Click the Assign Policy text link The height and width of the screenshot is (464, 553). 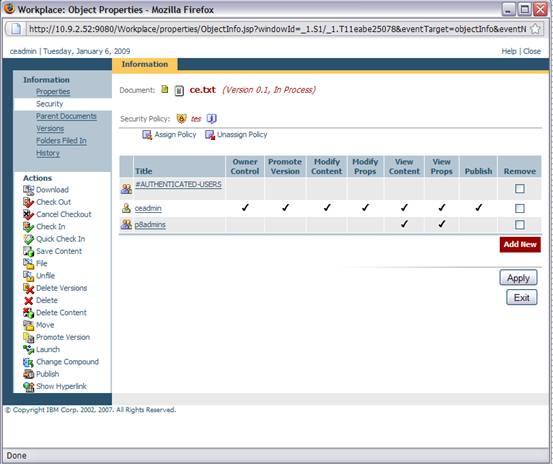175,135
